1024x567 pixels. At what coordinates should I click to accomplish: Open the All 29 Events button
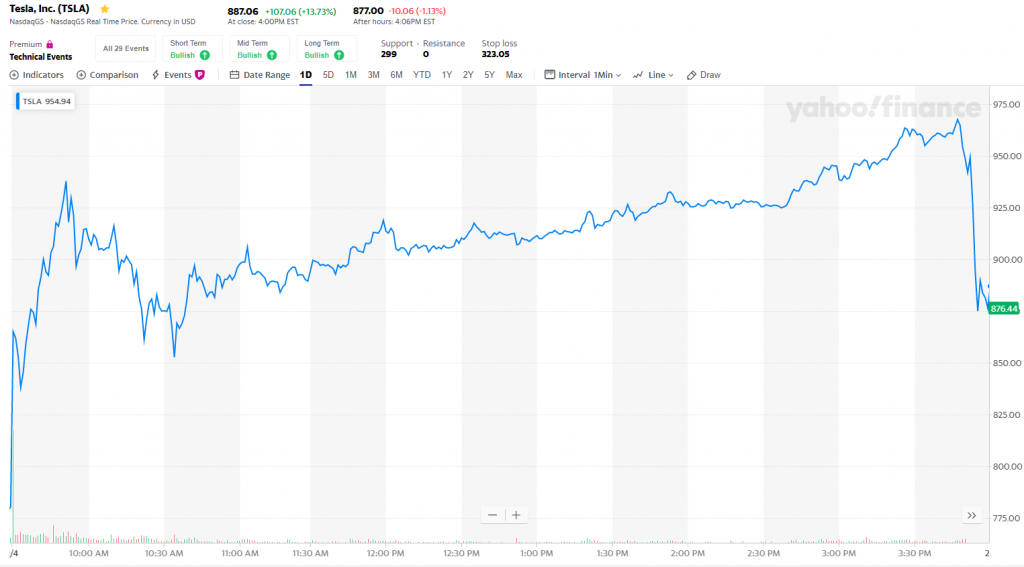point(126,48)
